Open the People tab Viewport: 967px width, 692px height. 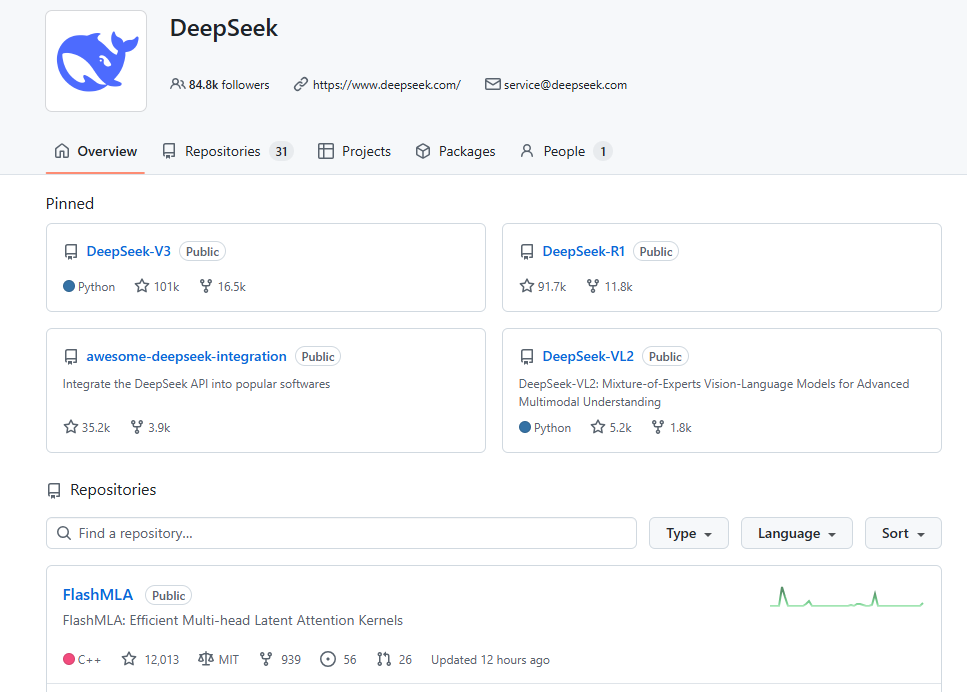click(x=566, y=151)
